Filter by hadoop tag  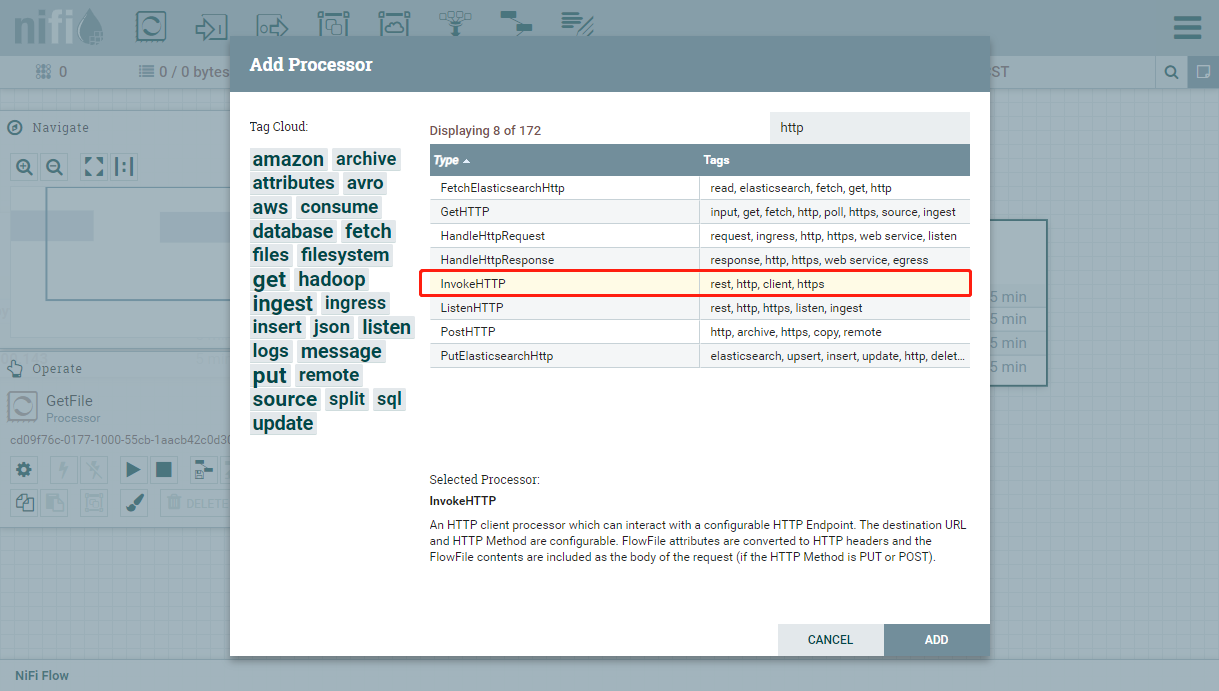[332, 279]
